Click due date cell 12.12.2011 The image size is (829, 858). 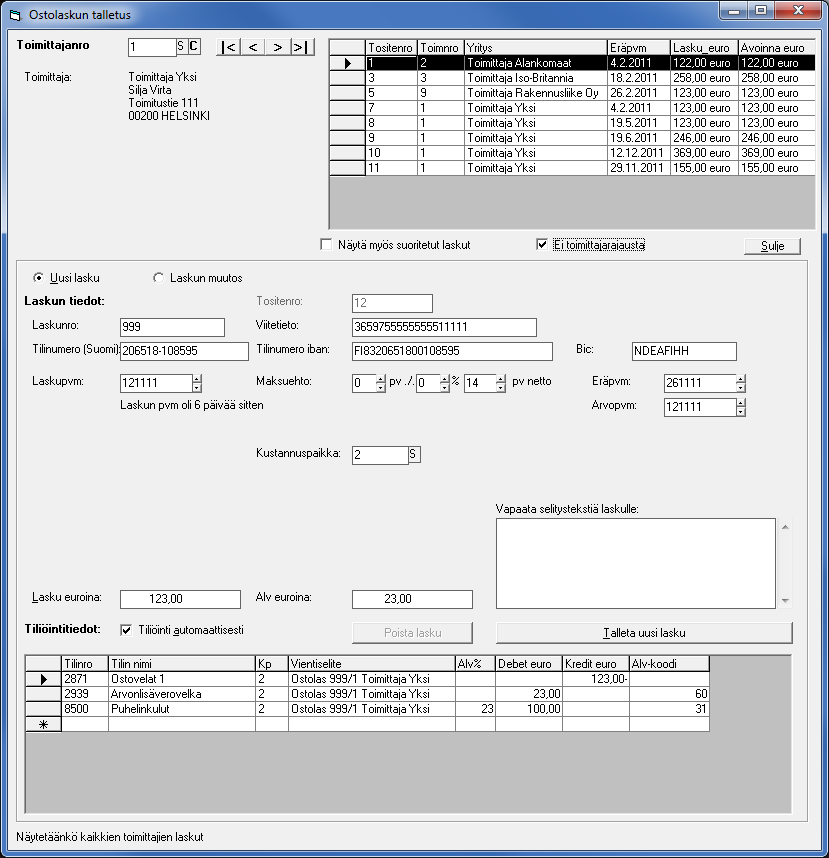point(639,153)
